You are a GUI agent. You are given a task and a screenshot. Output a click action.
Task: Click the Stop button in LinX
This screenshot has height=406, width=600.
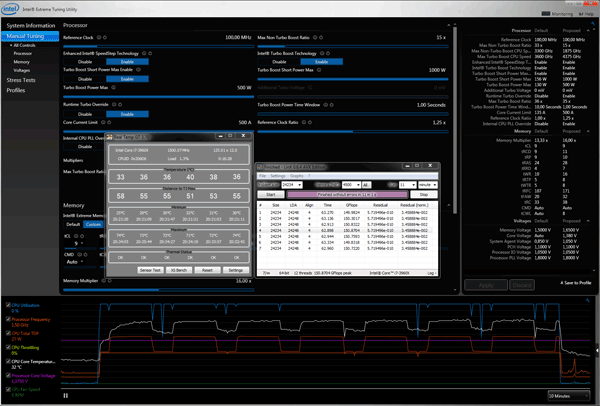coord(423,194)
